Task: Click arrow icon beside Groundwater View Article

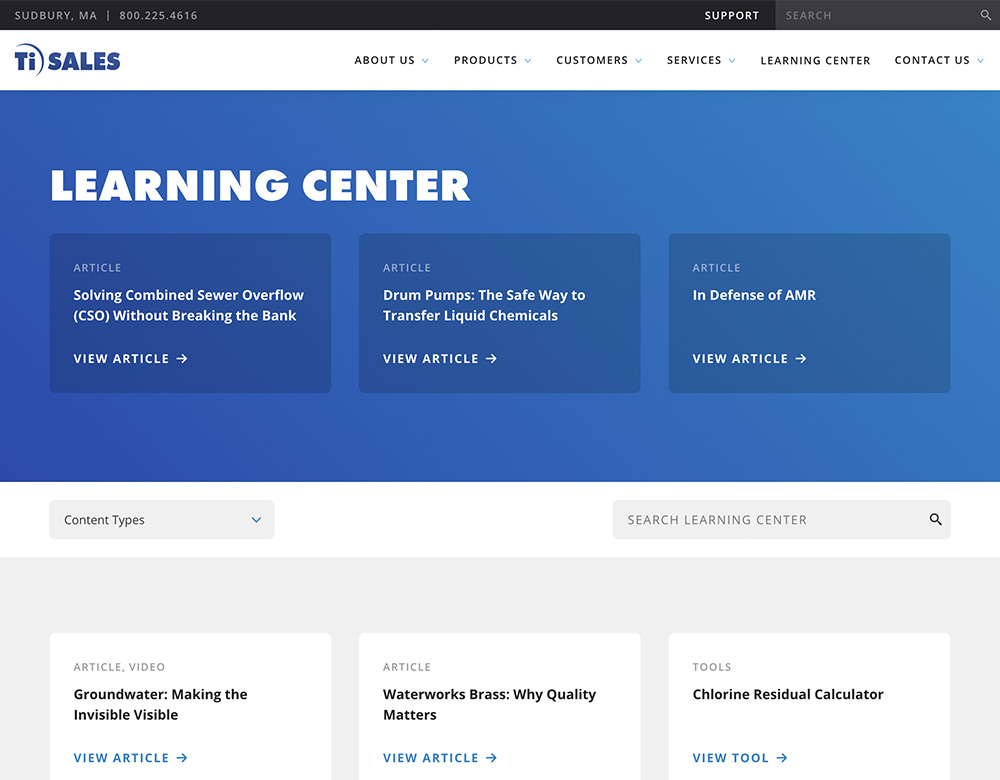Action: [x=182, y=758]
